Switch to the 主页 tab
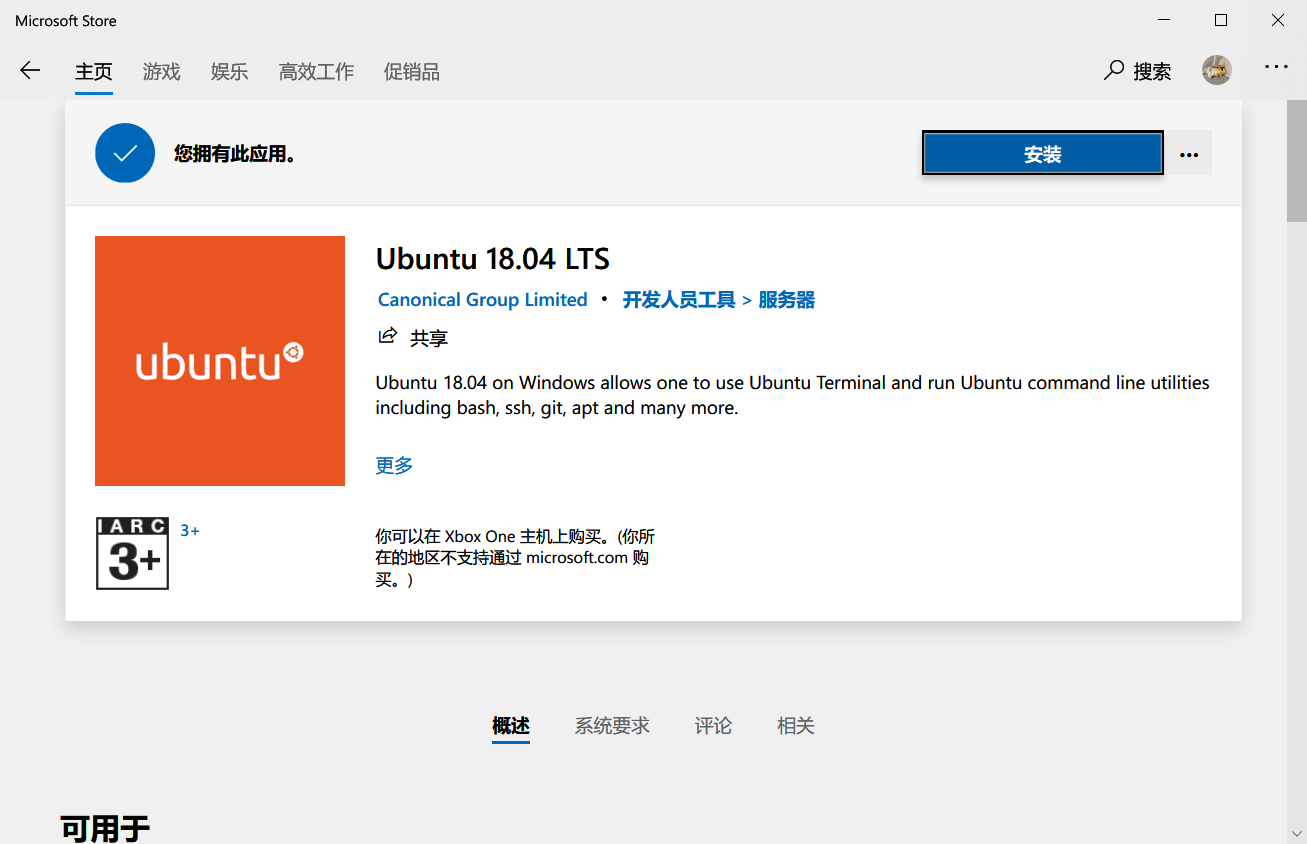Viewport: 1307px width, 844px height. click(94, 72)
